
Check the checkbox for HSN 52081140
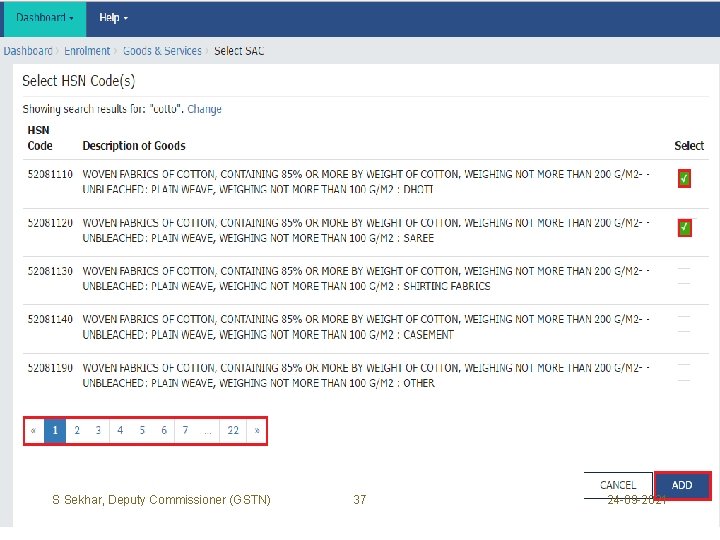pos(684,324)
